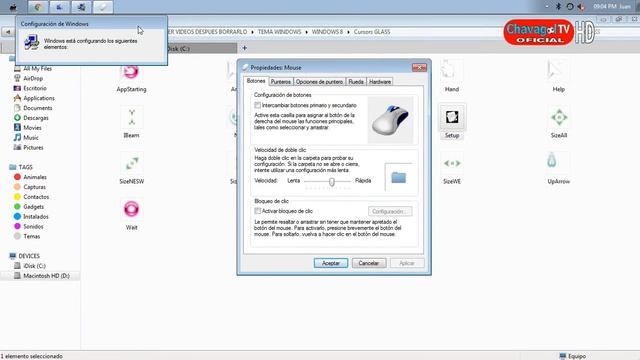Screen dimensions: 640x360
Task: Select the Hand cursor file
Action: [451, 76]
